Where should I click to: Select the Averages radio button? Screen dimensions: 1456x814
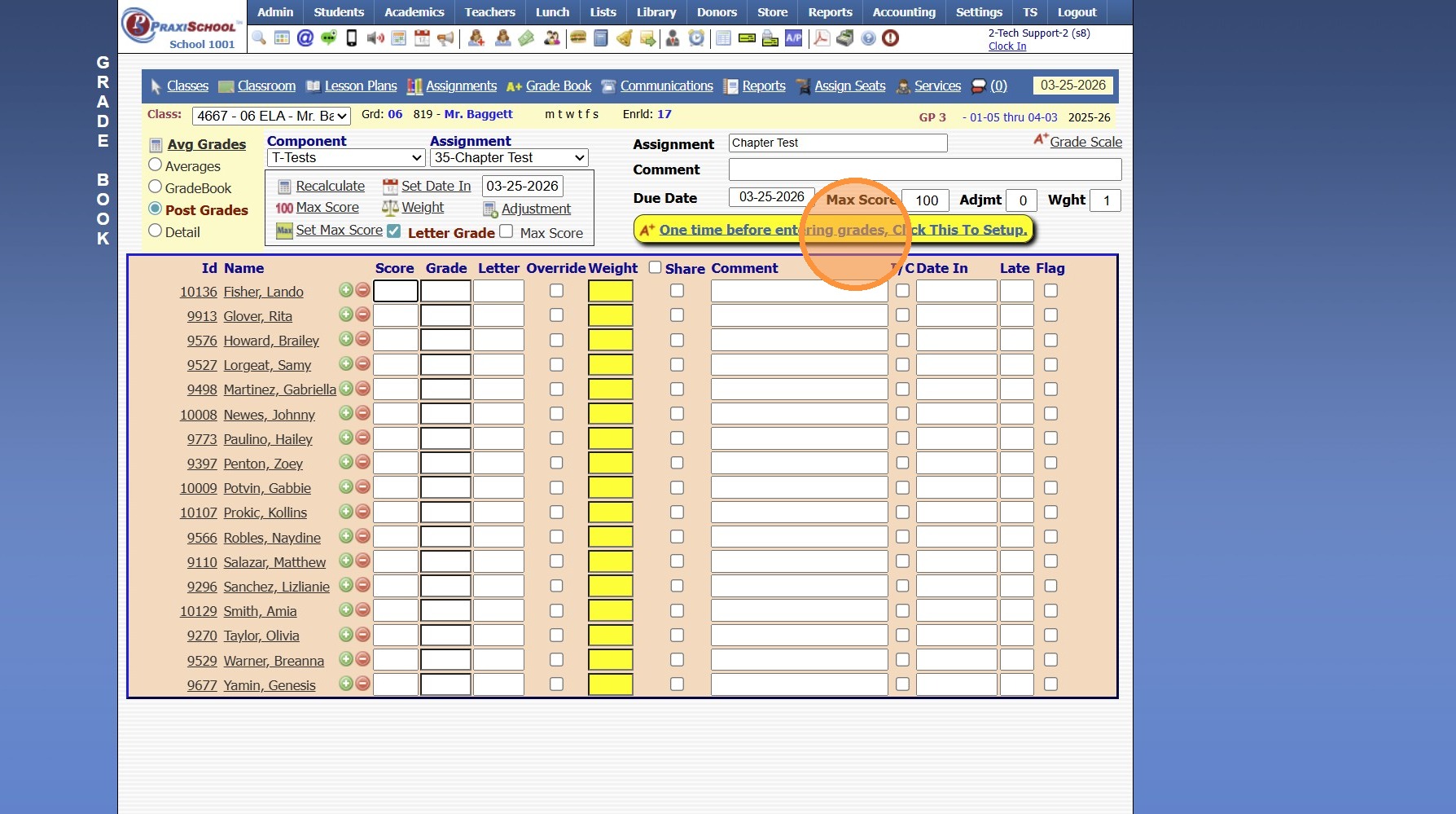pos(155,165)
